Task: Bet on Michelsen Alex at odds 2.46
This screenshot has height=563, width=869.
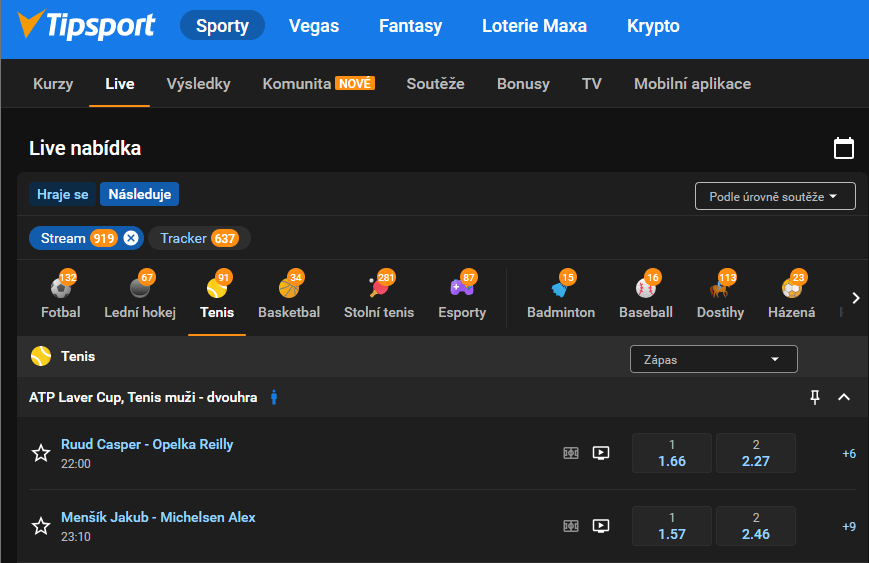Action: [x=756, y=526]
